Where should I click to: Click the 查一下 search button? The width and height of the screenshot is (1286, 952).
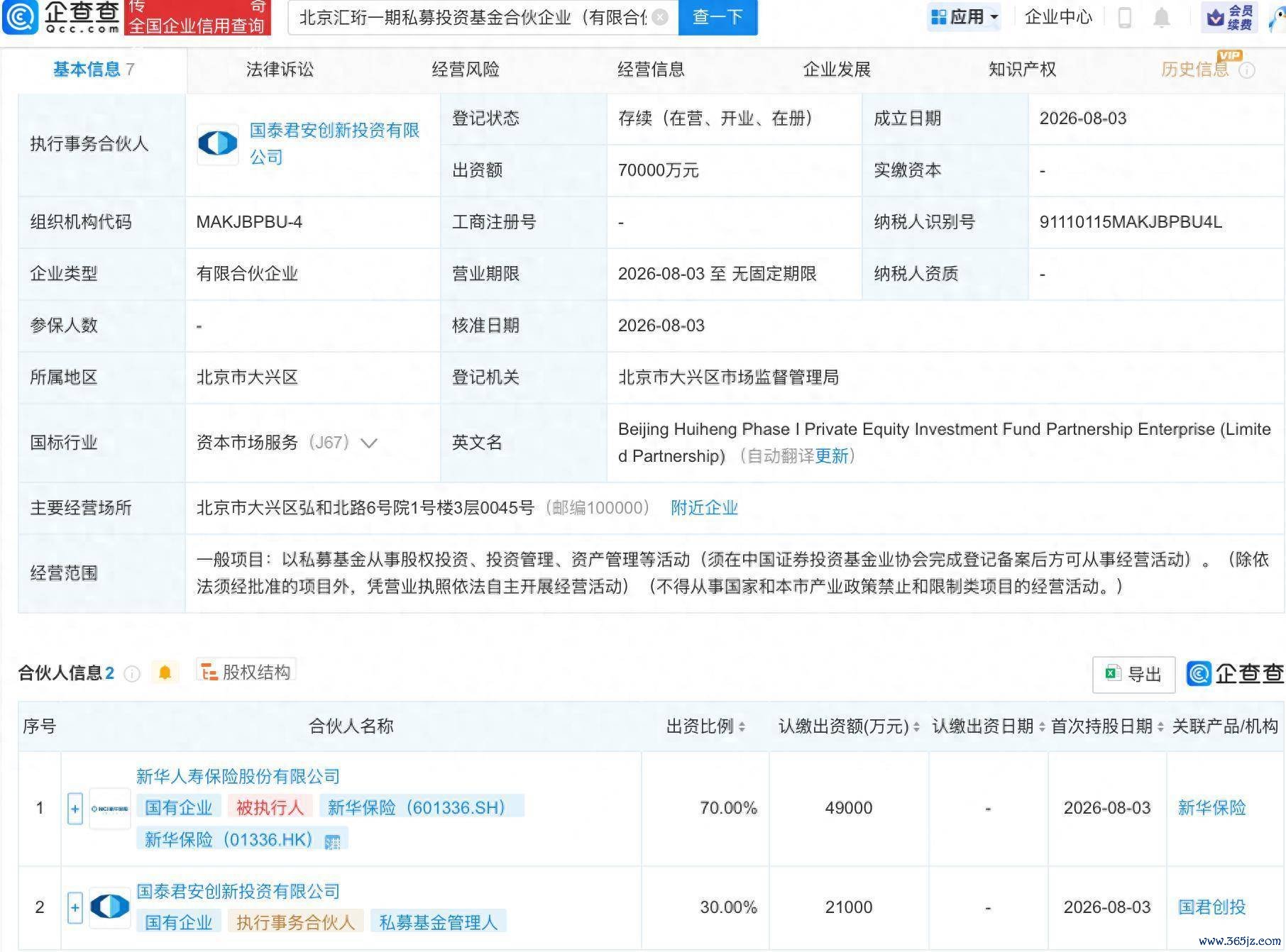718,17
